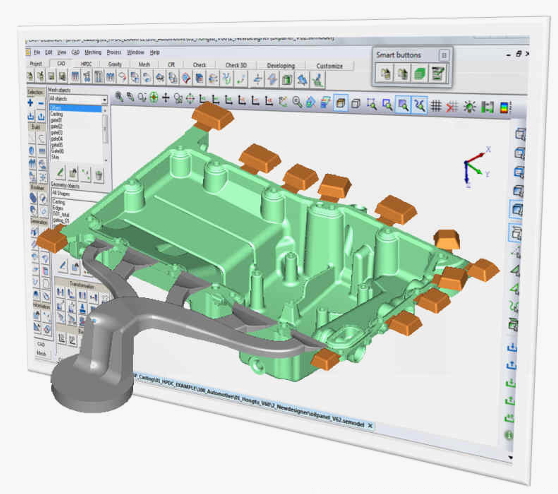Click the green pencil edit mesh object icon
558x494 pixels.
(x=60, y=173)
